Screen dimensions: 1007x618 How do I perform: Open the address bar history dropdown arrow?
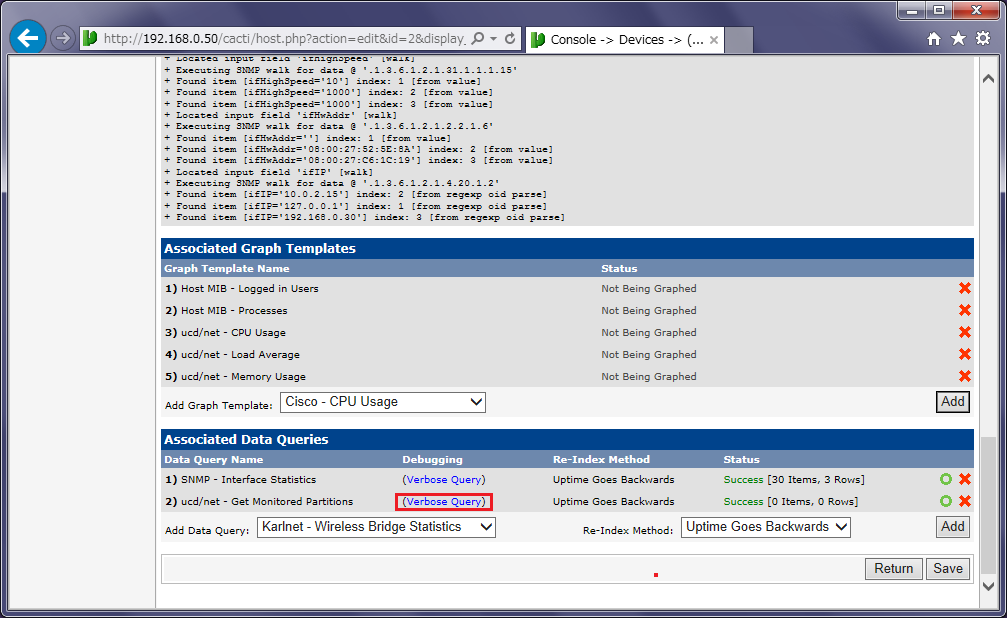coord(493,39)
